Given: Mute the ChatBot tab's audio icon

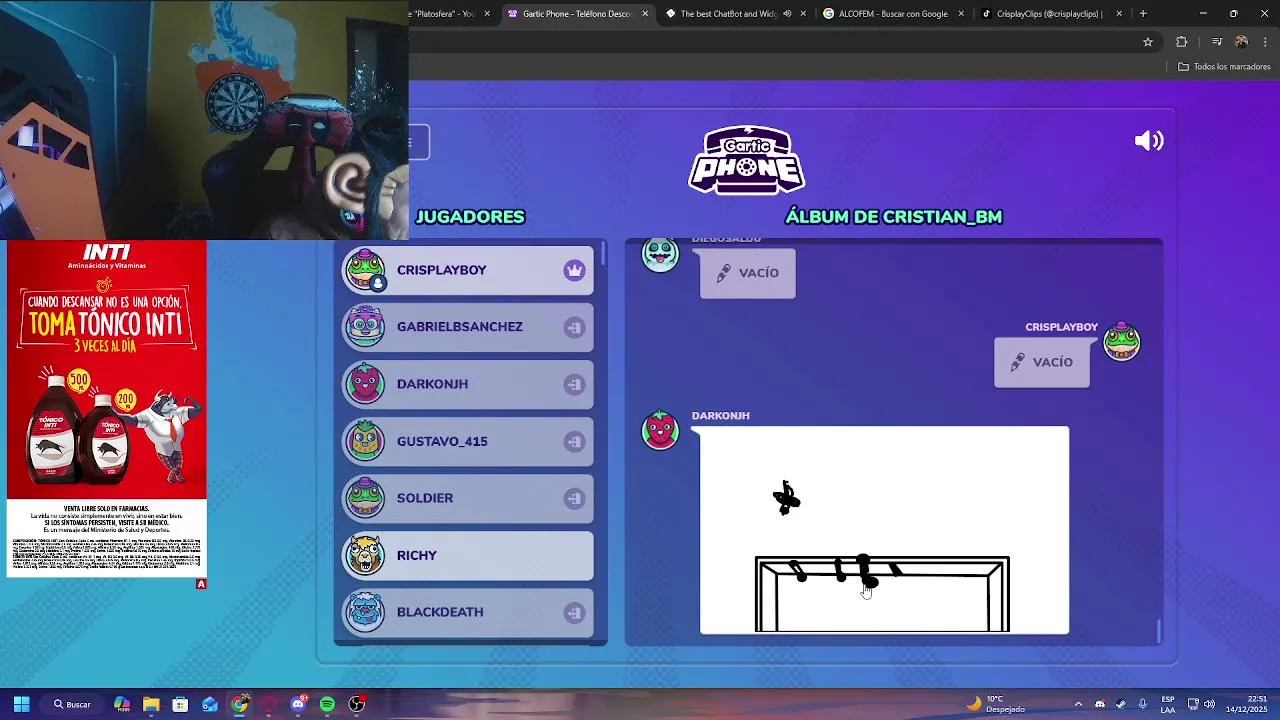Looking at the screenshot, I should coord(787,14).
